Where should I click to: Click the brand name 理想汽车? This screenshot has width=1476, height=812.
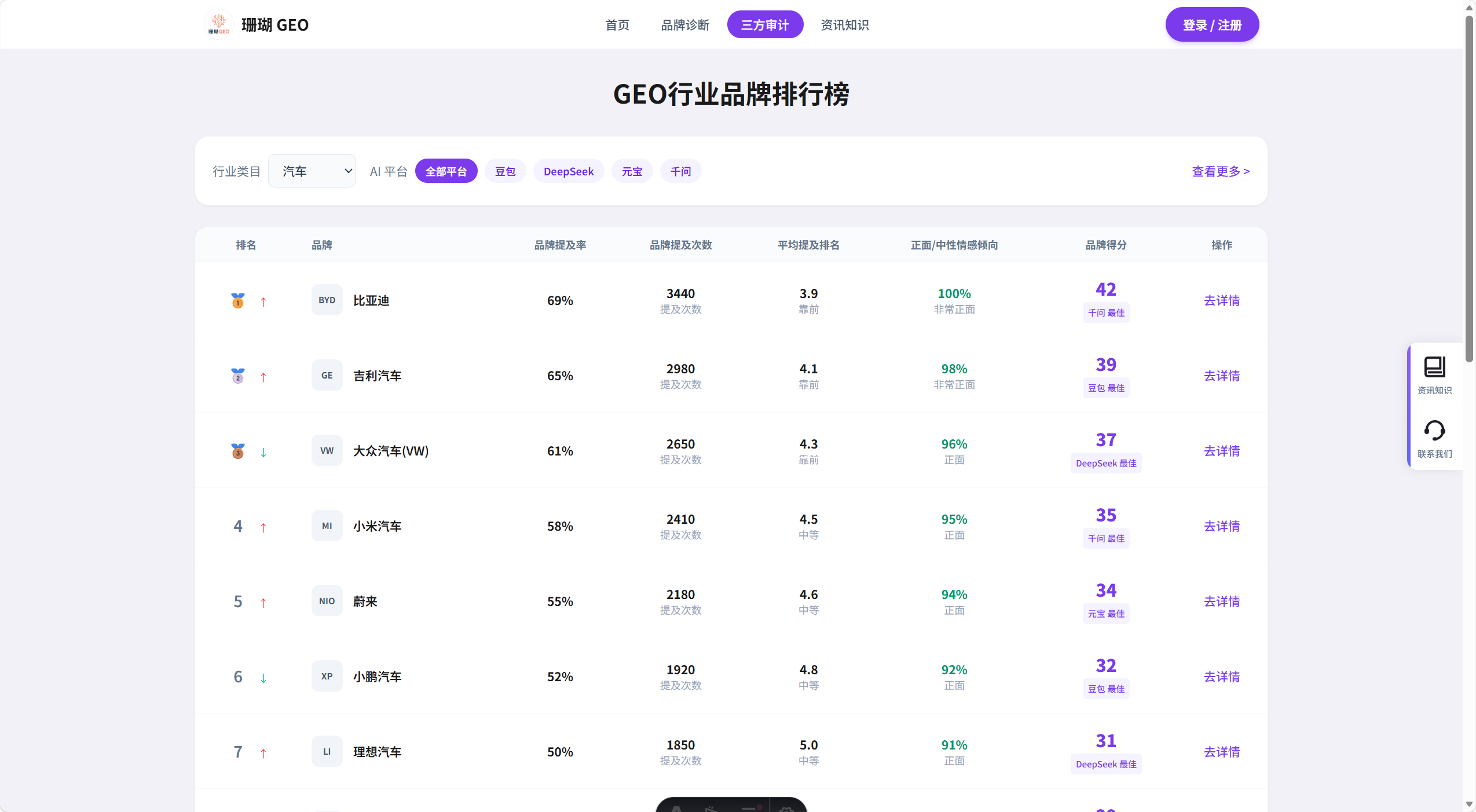tap(378, 752)
